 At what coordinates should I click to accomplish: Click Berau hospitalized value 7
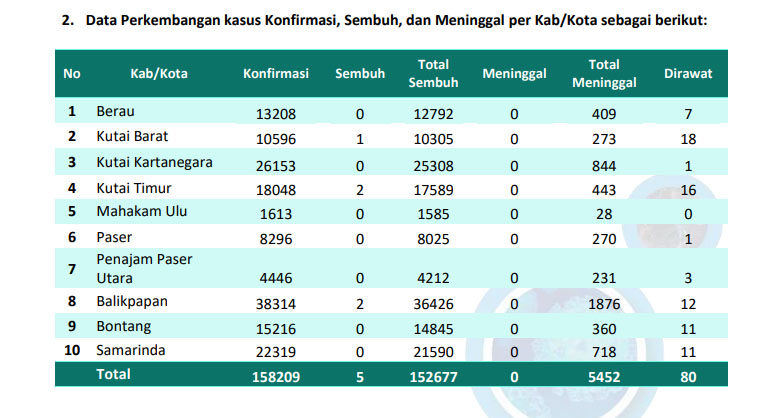(688, 114)
